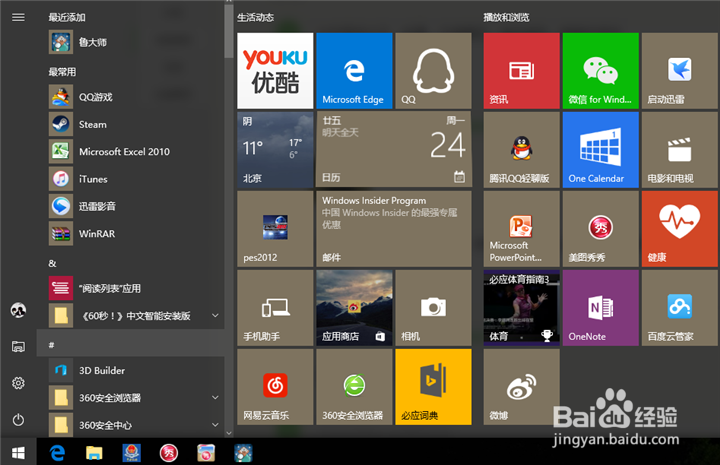This screenshot has height=465, width=720.
Task: Open 360安全浏览器 tile
Action: 354,387
